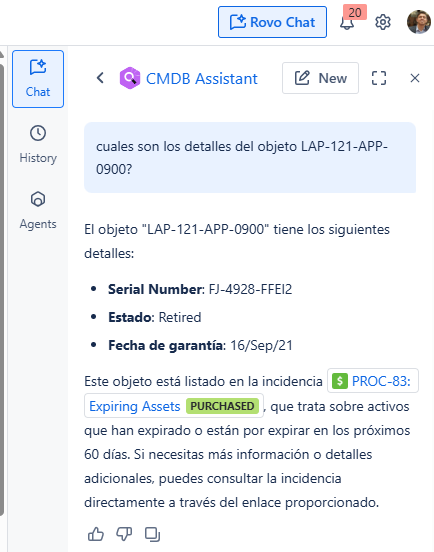Open the PROC-83 Expiring Assets issue link
The width and height of the screenshot is (434, 552).
pos(381,381)
